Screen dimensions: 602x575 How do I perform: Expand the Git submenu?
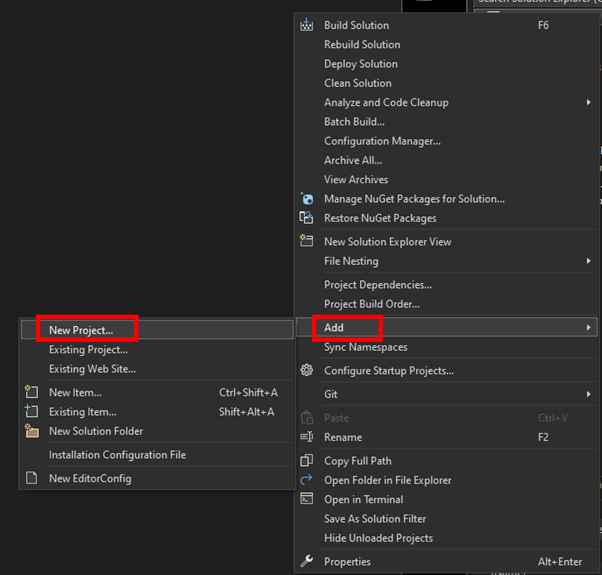coord(588,395)
